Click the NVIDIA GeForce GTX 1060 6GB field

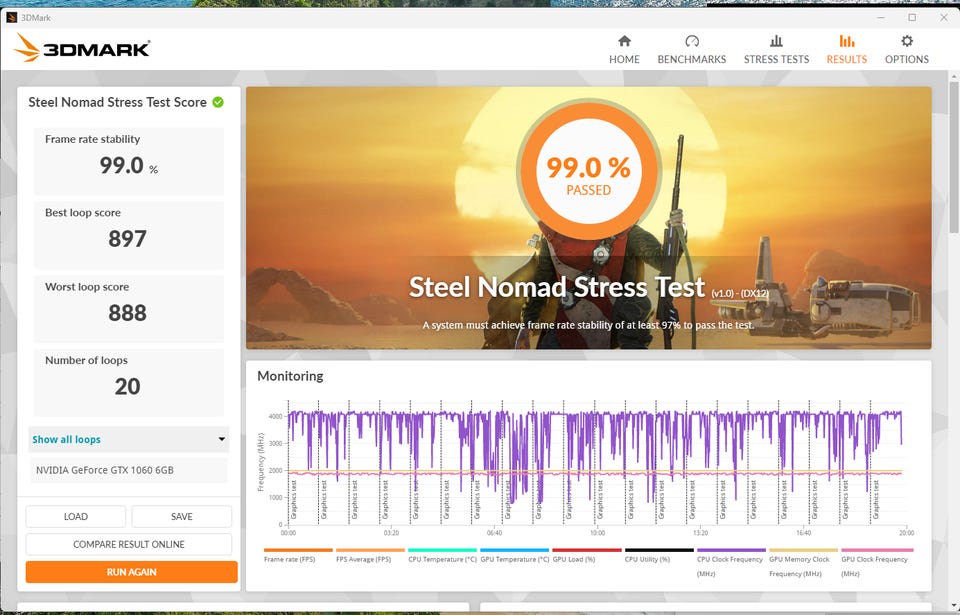pos(129,470)
